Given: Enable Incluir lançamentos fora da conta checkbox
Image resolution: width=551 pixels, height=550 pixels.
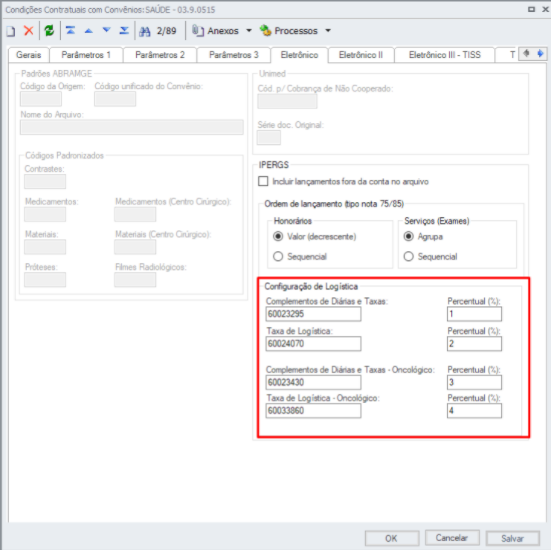Looking at the screenshot, I should (x=263, y=181).
